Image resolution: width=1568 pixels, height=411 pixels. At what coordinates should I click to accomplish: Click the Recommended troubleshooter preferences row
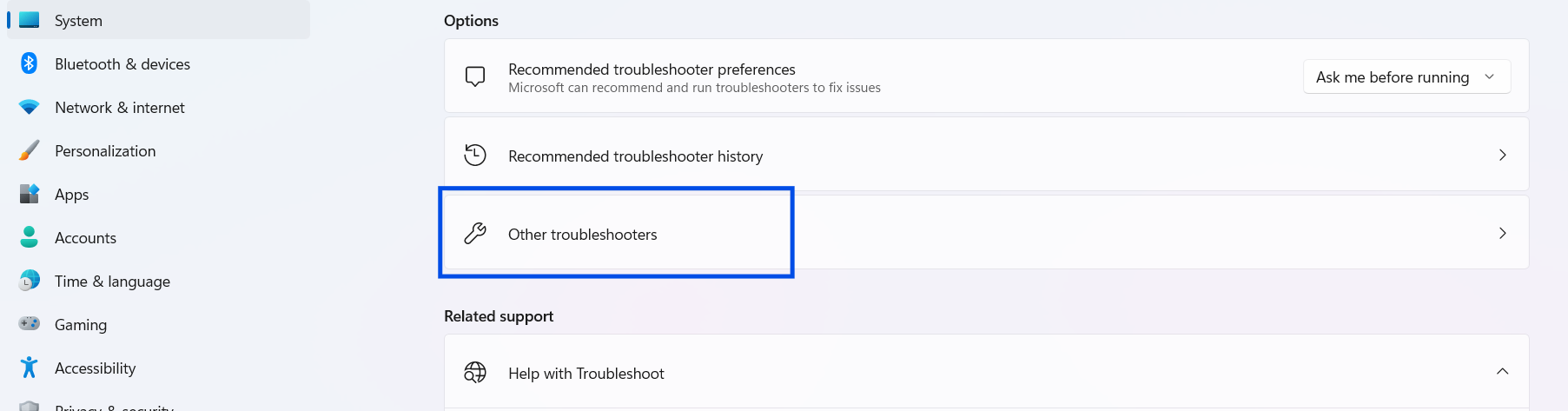[x=694, y=76]
